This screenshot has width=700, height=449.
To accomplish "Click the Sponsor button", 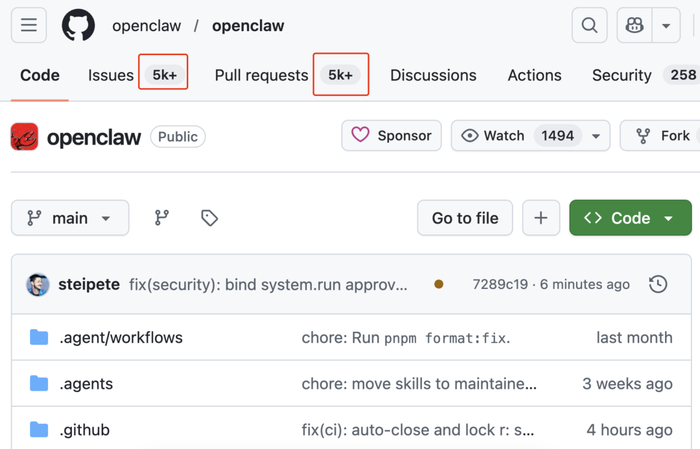I will pyautogui.click(x=391, y=136).
